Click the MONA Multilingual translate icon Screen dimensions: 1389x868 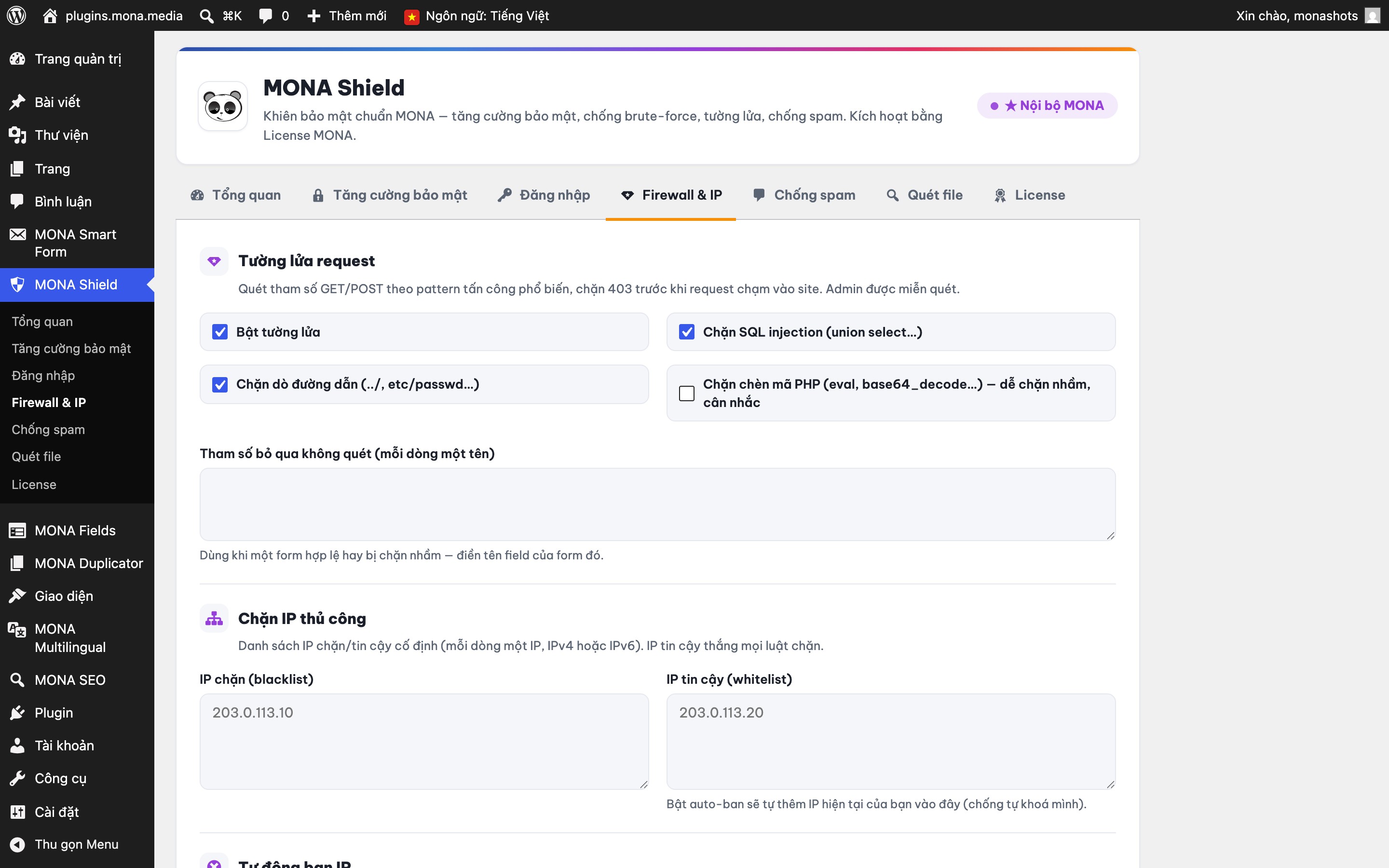(17, 630)
